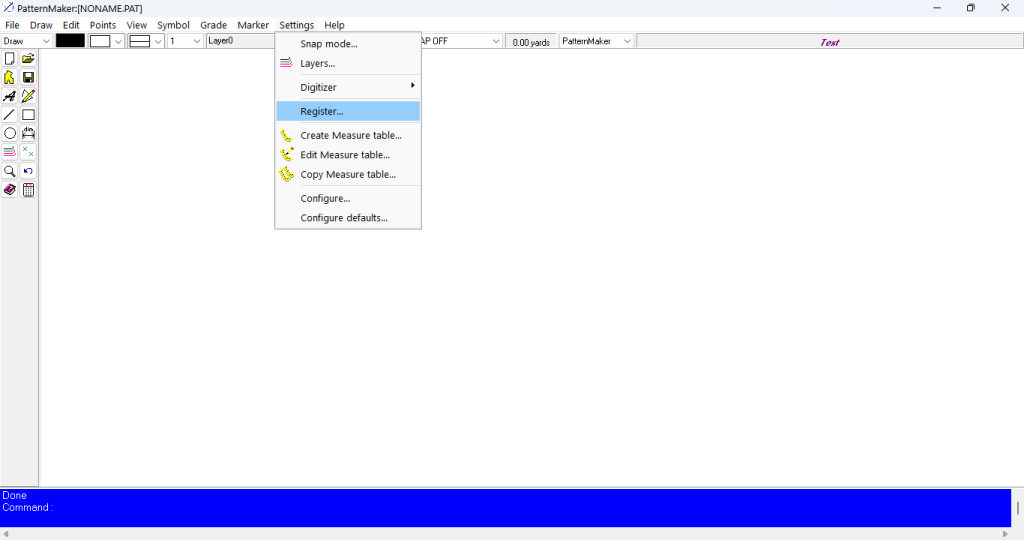
Task: Click the Layer0 field
Action: pyautogui.click(x=240, y=41)
